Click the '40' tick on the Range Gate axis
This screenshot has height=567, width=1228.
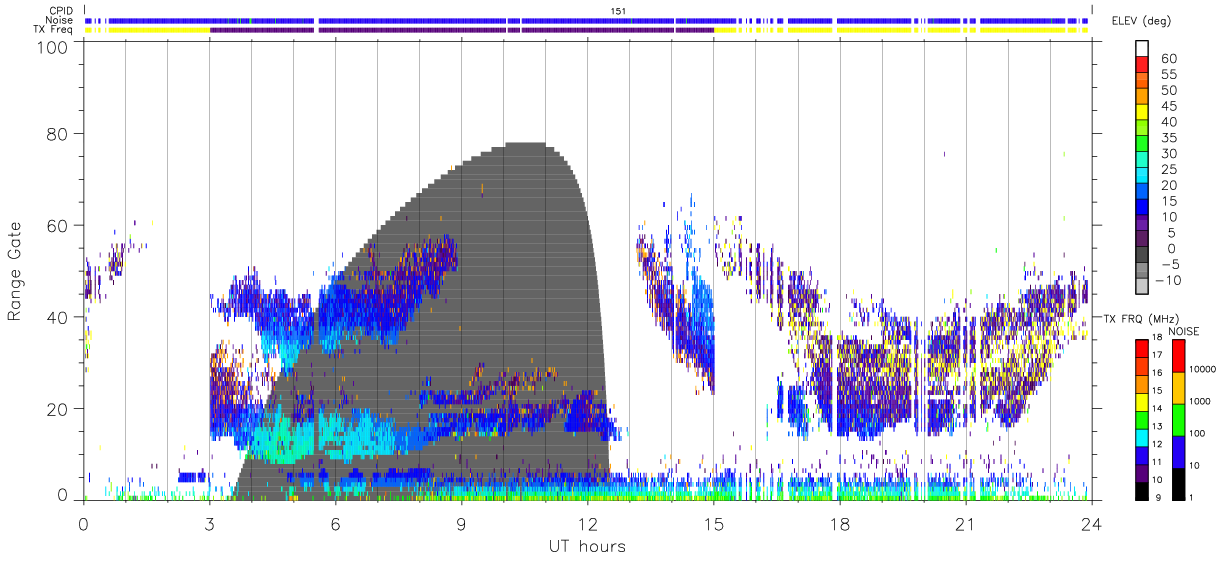(57, 317)
